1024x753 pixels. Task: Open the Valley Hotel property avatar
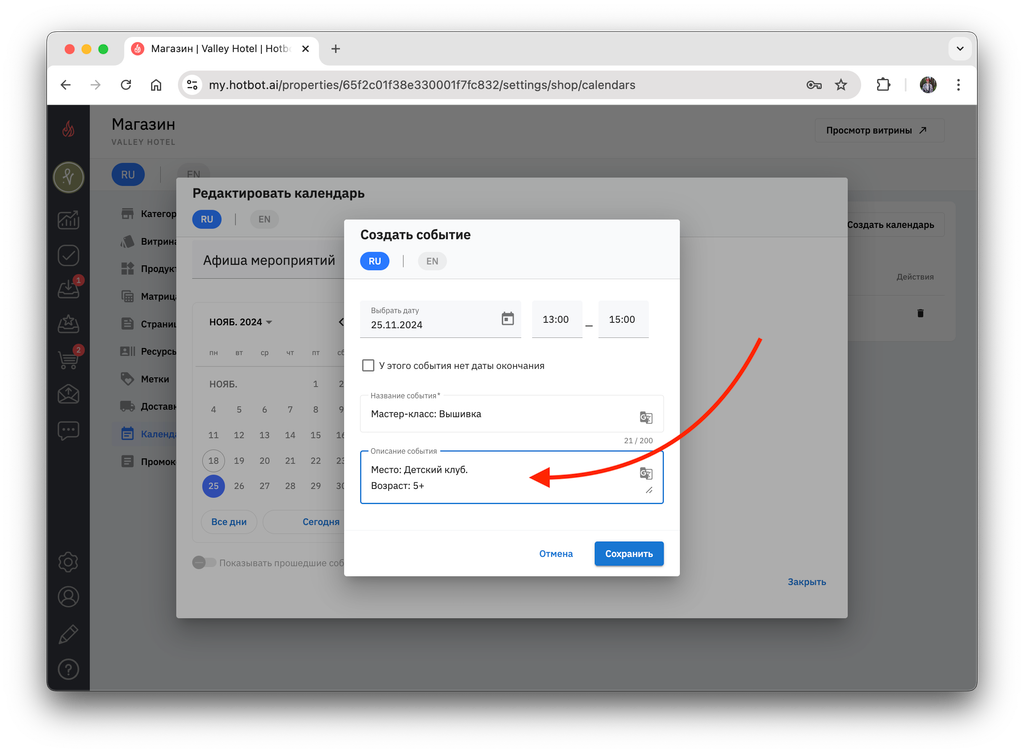(x=69, y=177)
